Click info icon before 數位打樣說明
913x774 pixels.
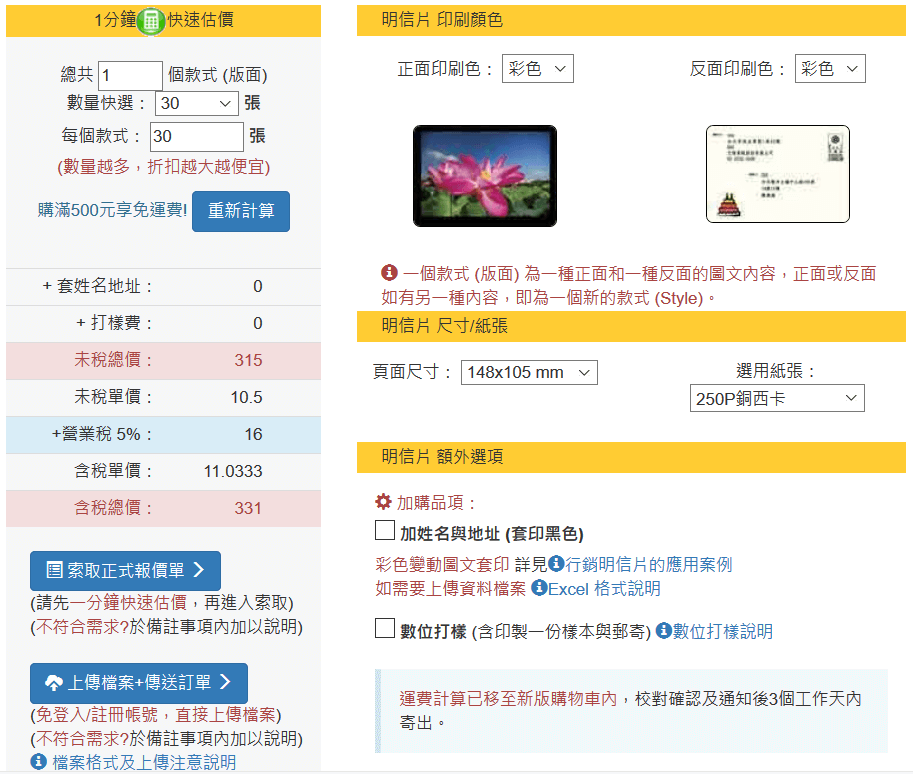(662, 631)
